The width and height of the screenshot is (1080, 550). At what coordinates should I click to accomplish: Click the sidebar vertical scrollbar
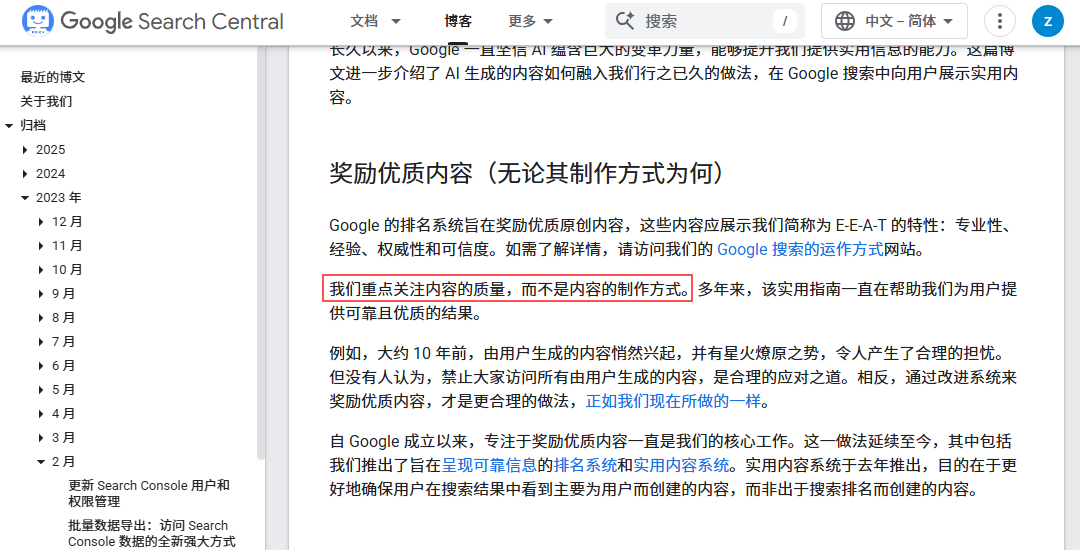(x=260, y=251)
